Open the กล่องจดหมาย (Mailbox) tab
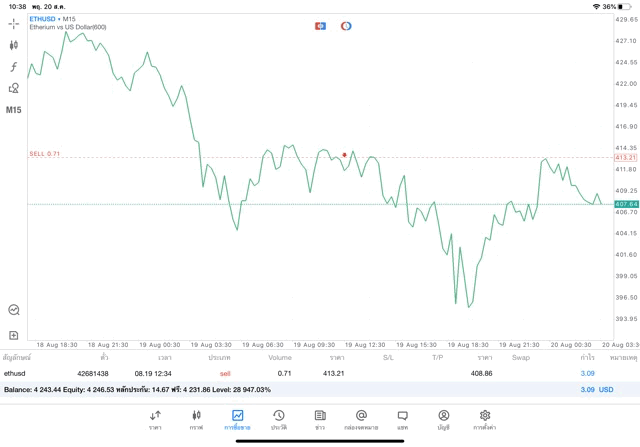 (361, 419)
